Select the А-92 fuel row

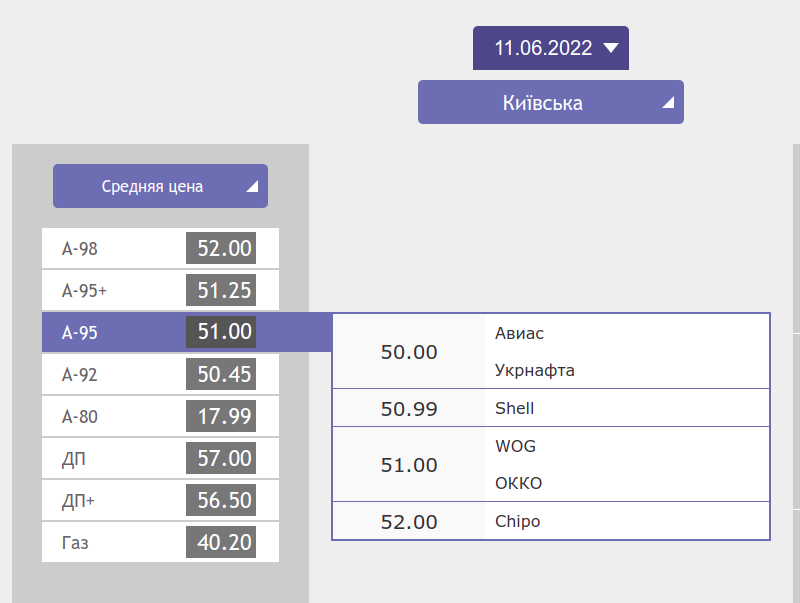[160, 374]
